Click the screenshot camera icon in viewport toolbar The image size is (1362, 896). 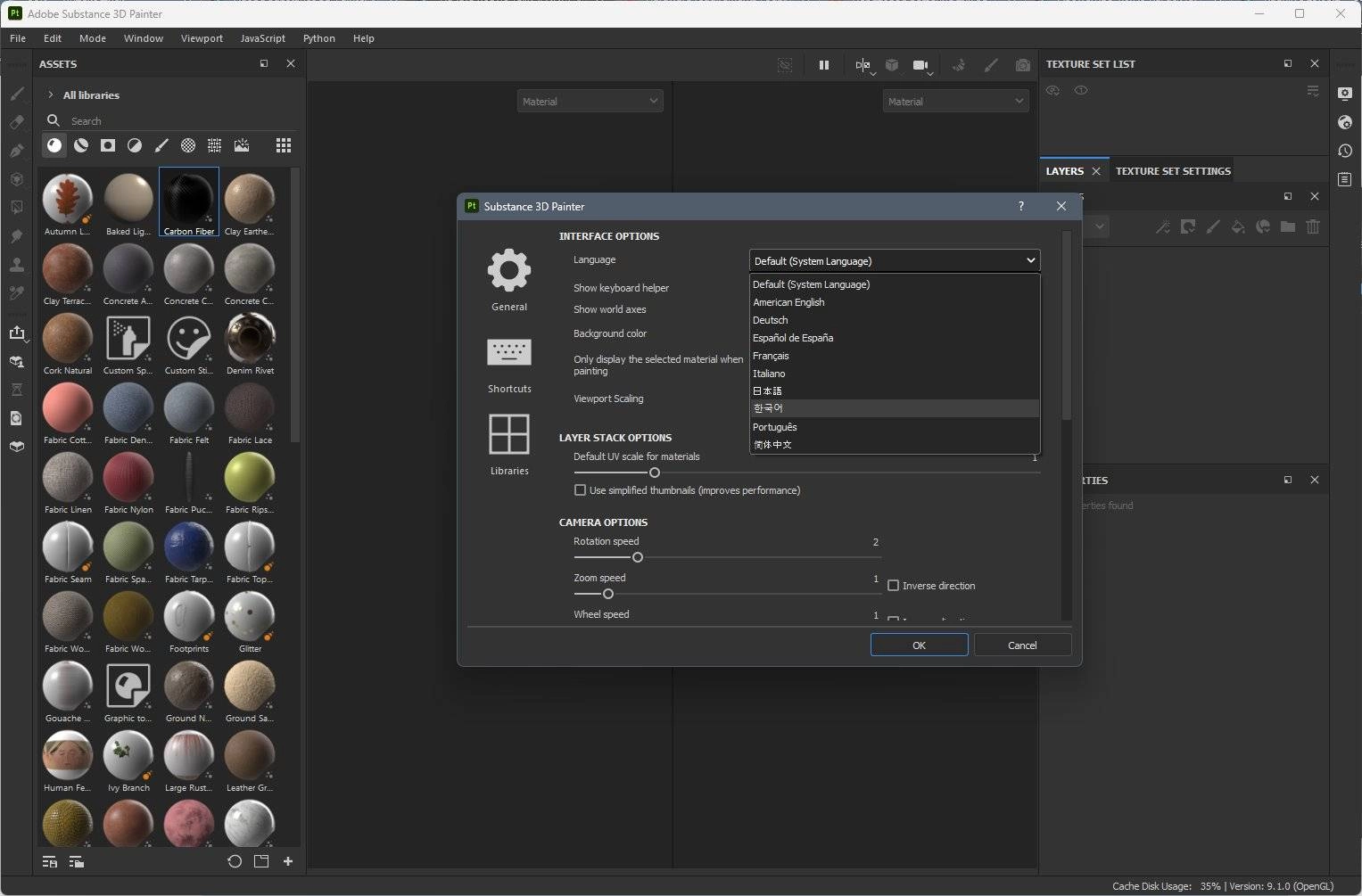click(1023, 65)
